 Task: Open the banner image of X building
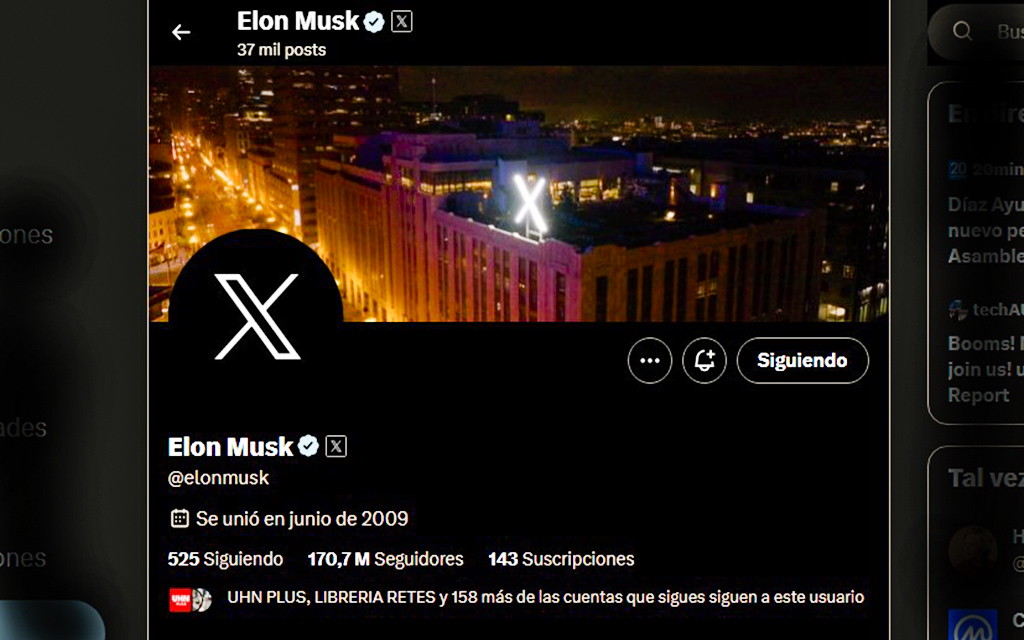[519, 193]
